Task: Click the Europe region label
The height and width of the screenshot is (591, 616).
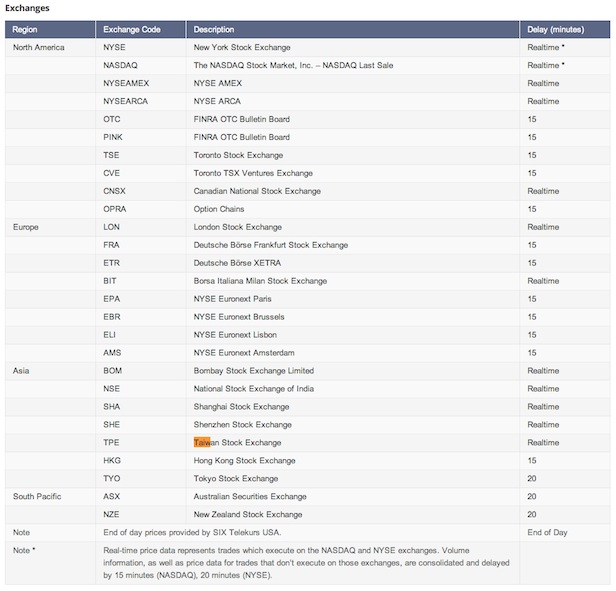Action: click(x=26, y=227)
